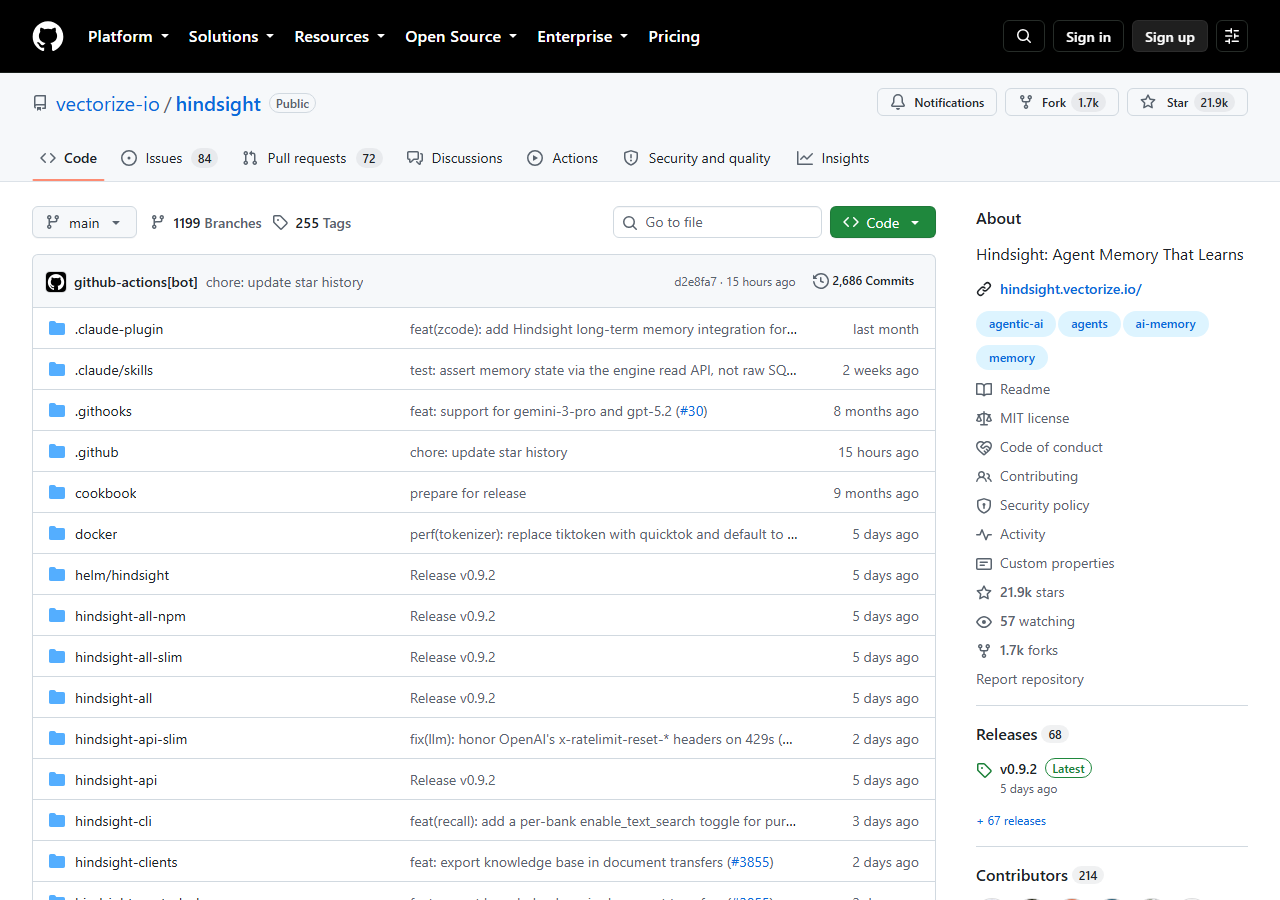Screen dimensions: 1280x900
Task: Expand the Open Source menu
Action: 461,36
